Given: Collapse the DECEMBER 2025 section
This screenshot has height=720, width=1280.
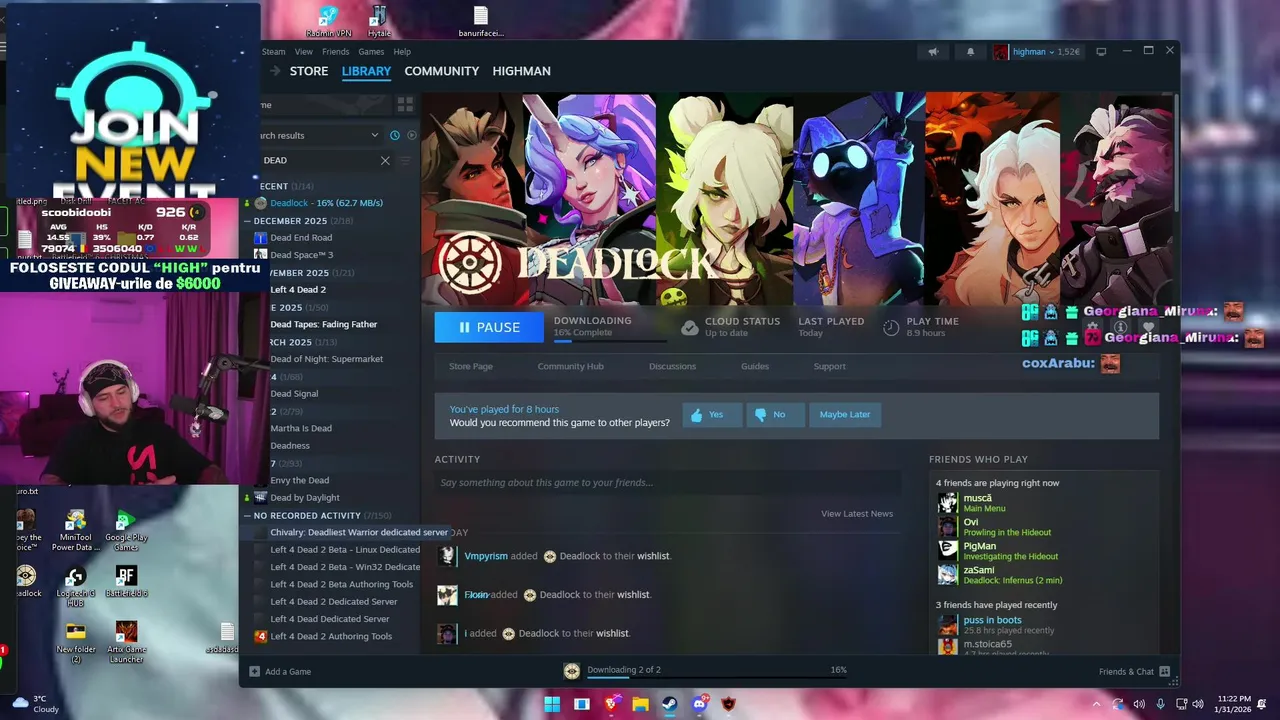Looking at the screenshot, I should click(247, 220).
